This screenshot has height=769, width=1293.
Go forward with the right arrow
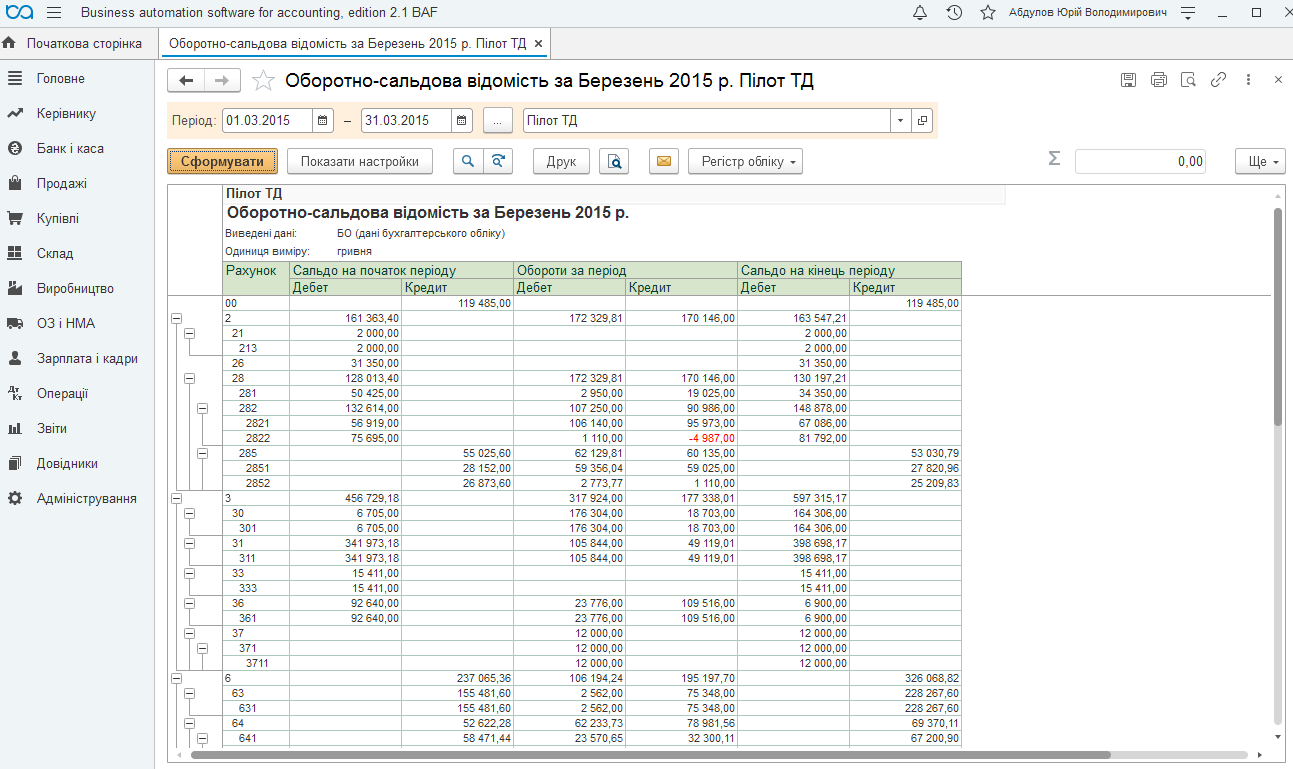click(222, 81)
